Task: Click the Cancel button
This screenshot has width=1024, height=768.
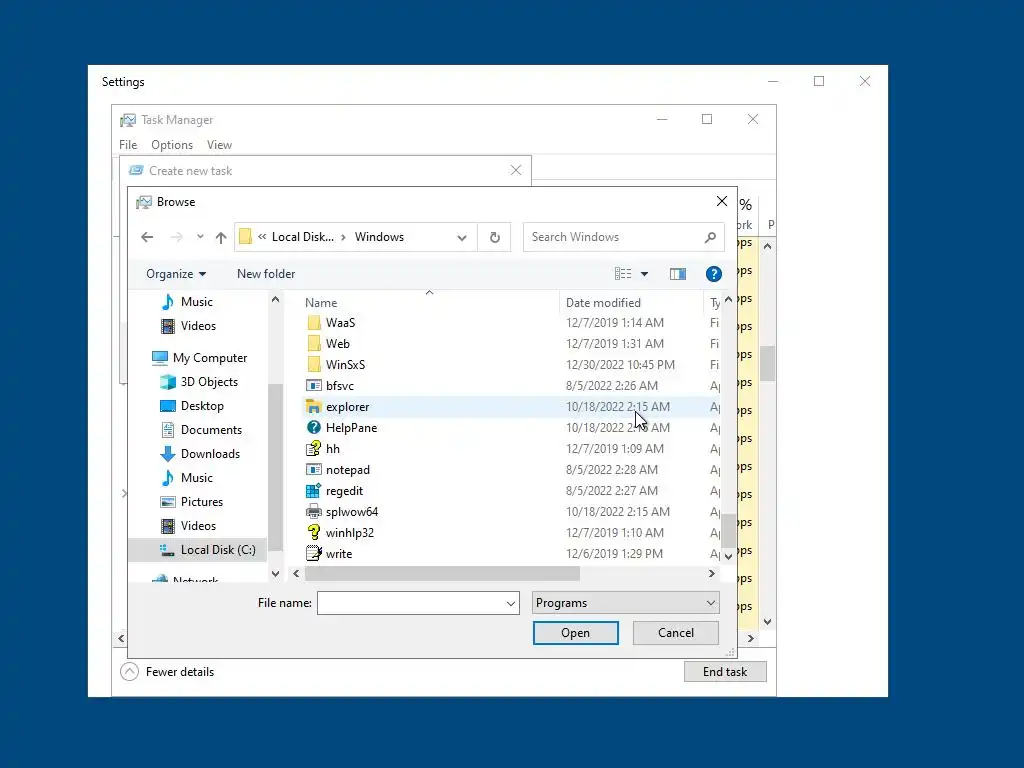Action: tap(676, 633)
